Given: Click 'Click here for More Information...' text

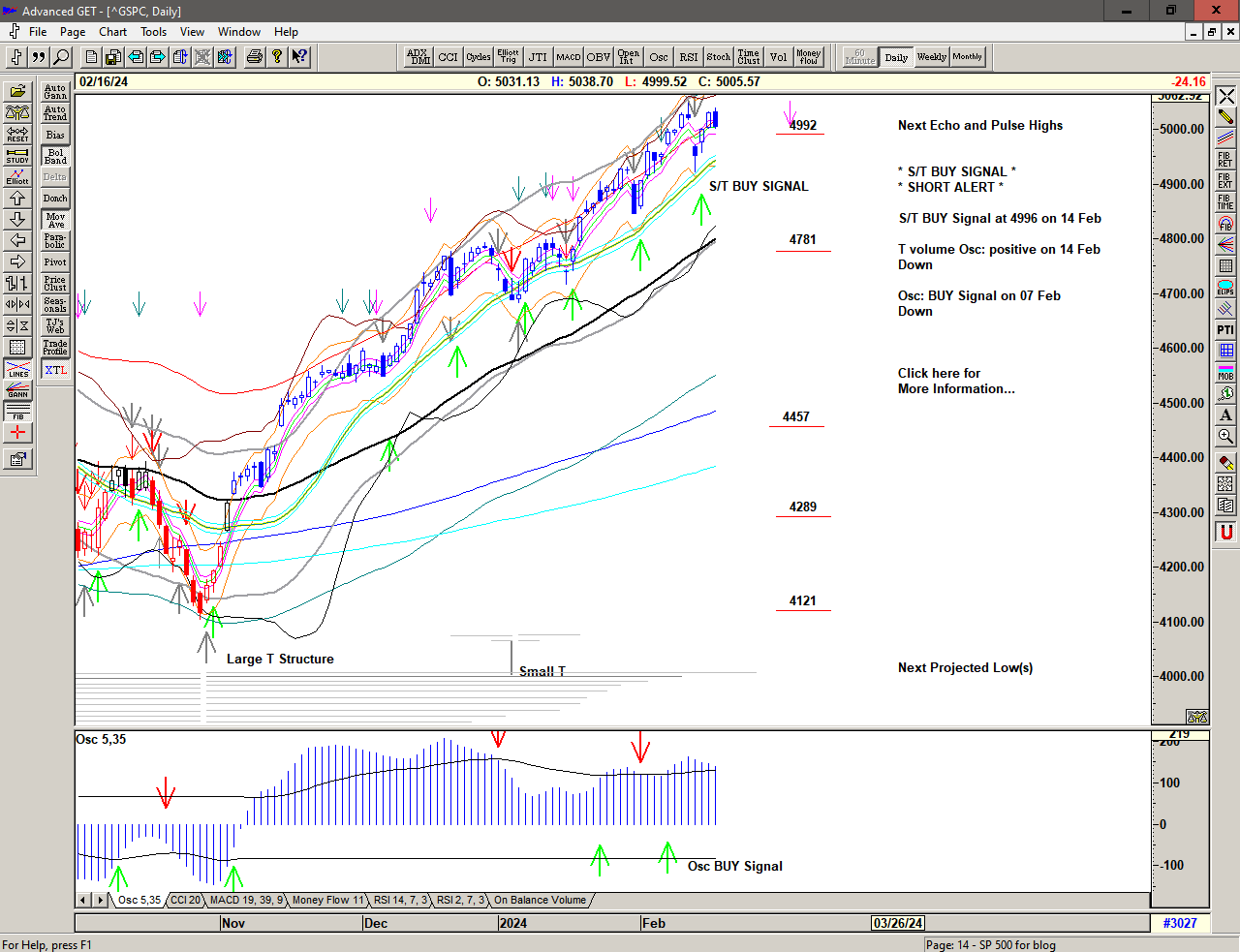Looking at the screenshot, I should [x=955, y=381].
